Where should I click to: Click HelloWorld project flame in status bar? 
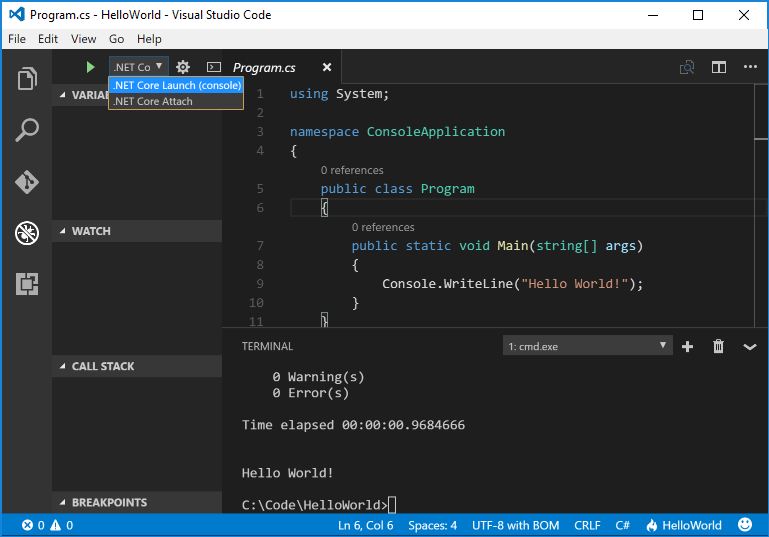tap(684, 525)
